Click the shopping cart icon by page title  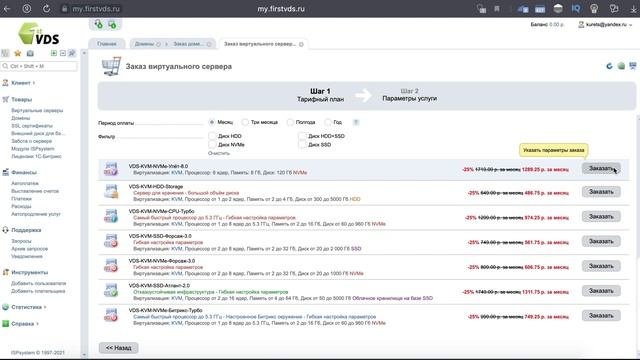point(111,66)
